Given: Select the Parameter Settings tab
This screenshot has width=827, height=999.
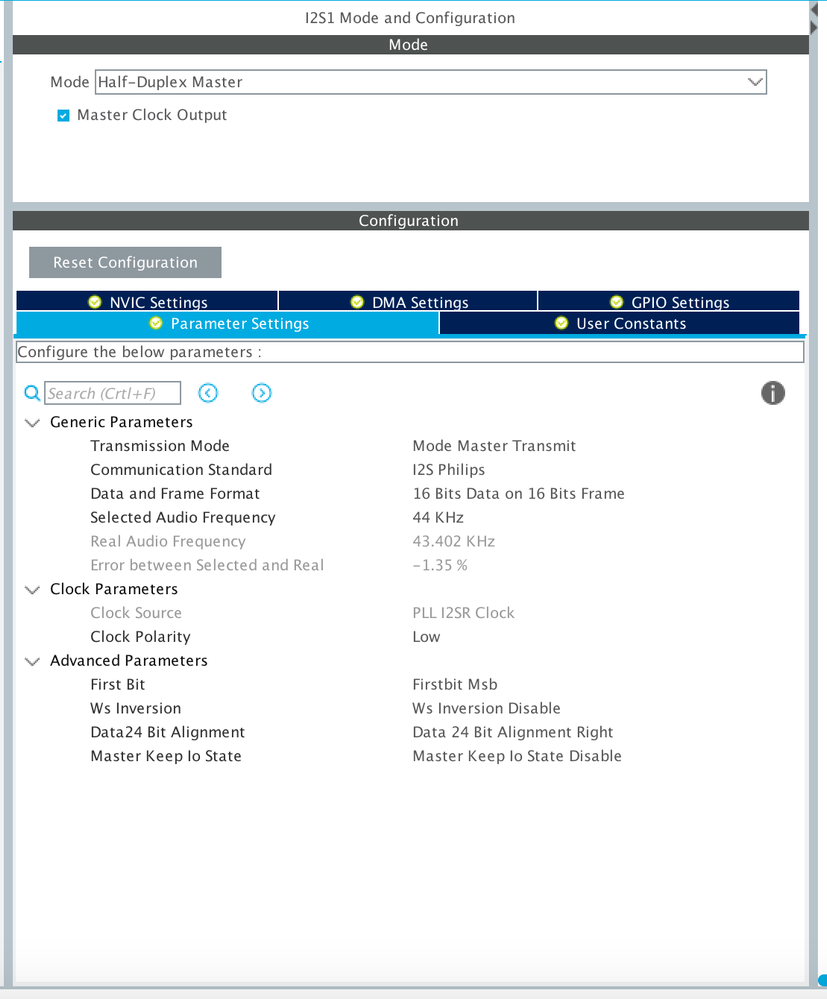Looking at the screenshot, I should tap(227, 323).
